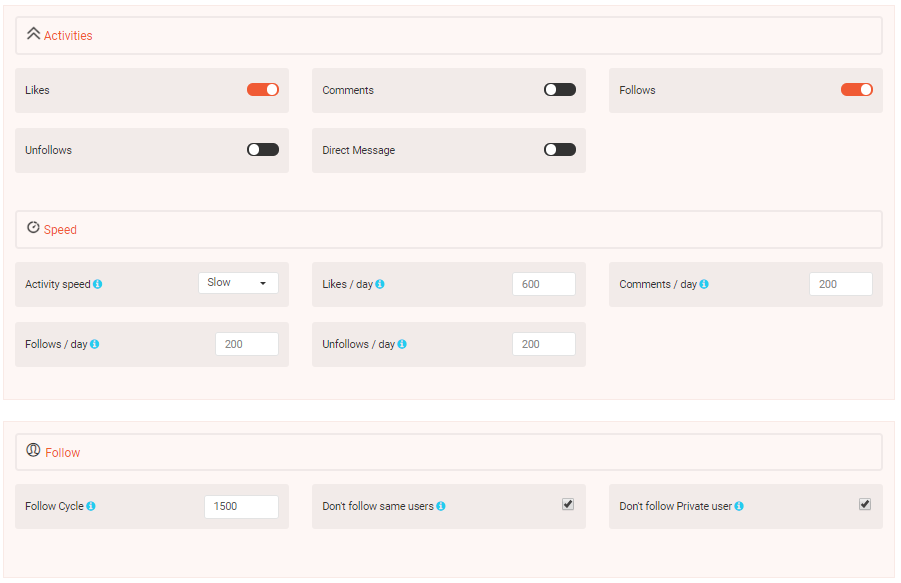Uncheck Don't follow Private user
Image resolution: width=901 pixels, height=583 pixels.
point(865,504)
